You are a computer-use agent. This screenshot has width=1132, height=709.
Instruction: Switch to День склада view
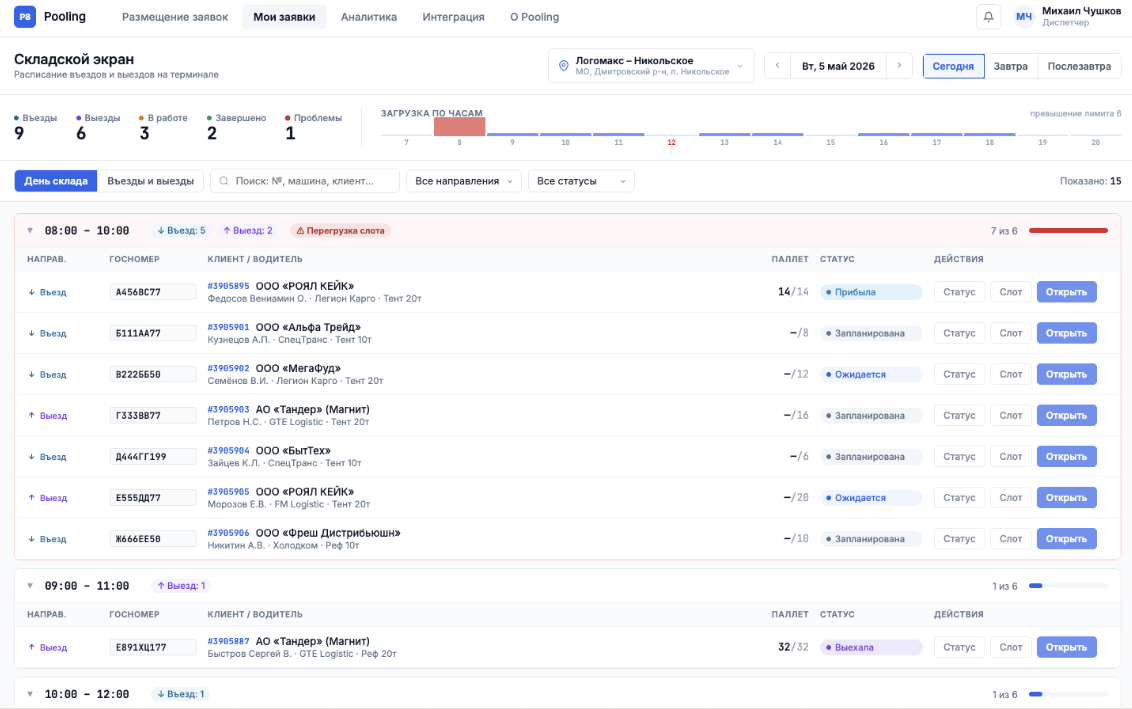[56, 181]
